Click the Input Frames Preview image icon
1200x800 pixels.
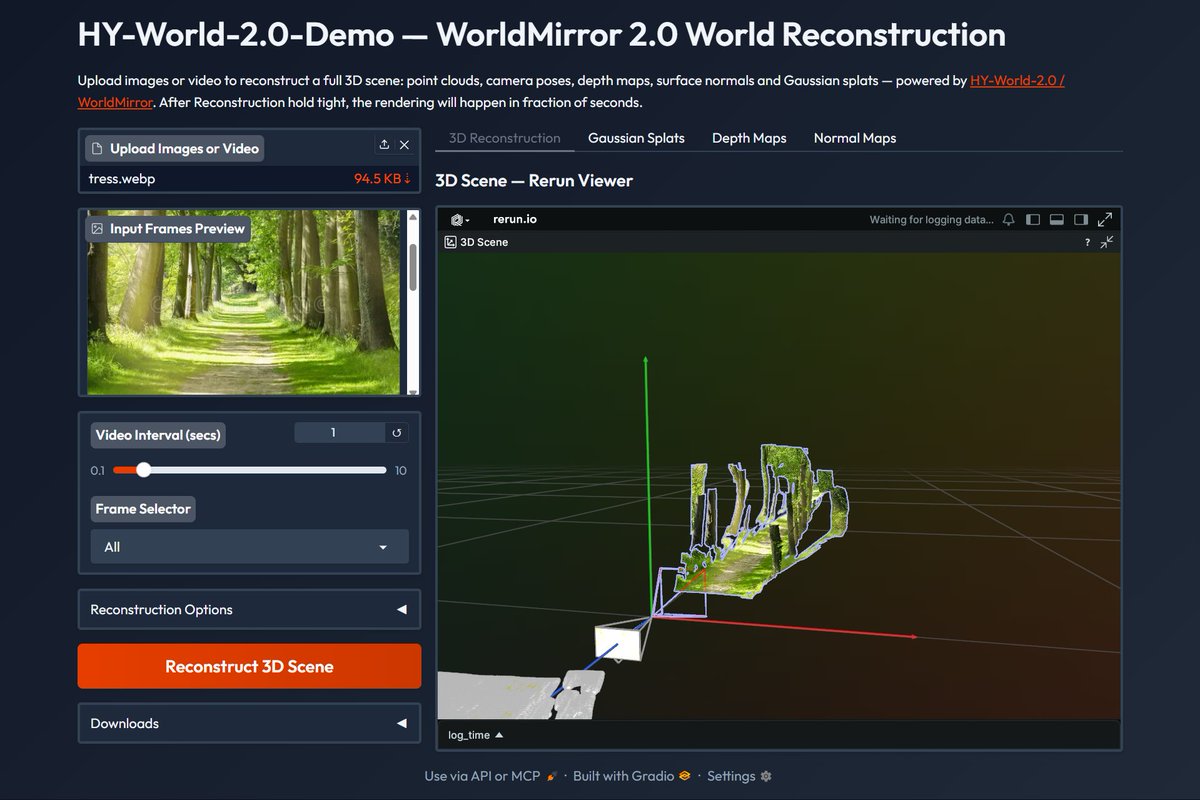point(97,228)
